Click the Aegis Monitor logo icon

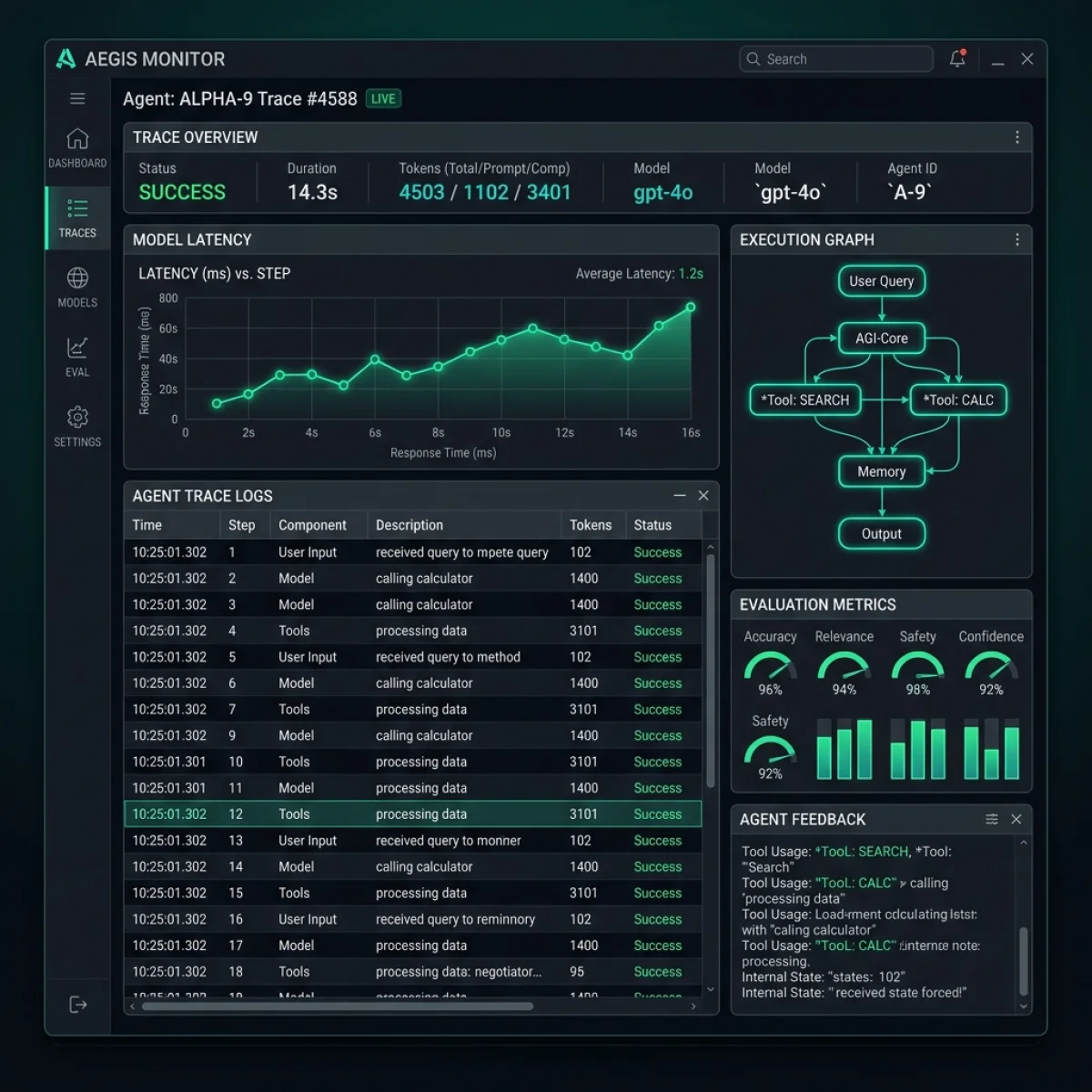click(66, 59)
